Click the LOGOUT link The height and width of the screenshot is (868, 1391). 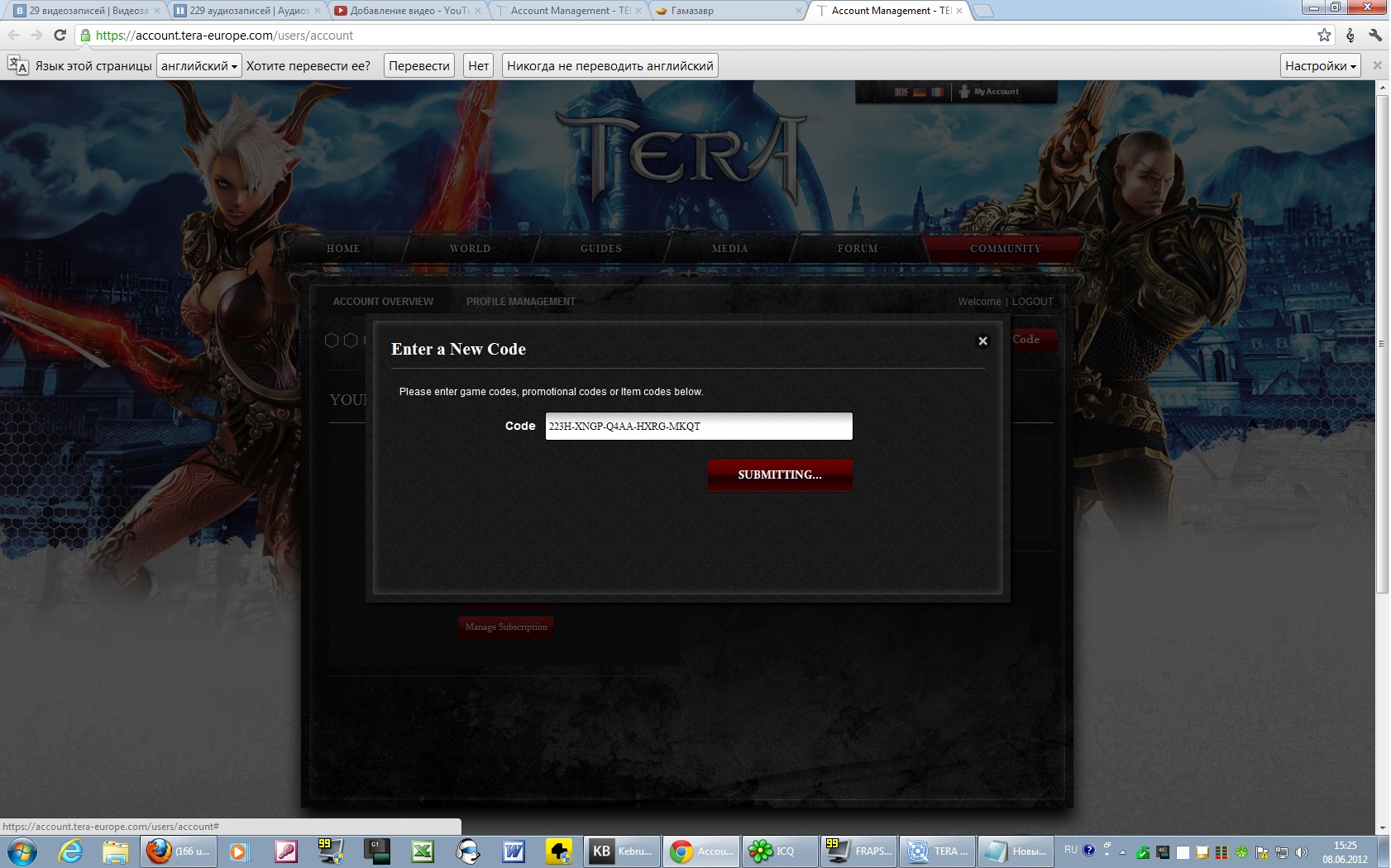[1033, 302]
